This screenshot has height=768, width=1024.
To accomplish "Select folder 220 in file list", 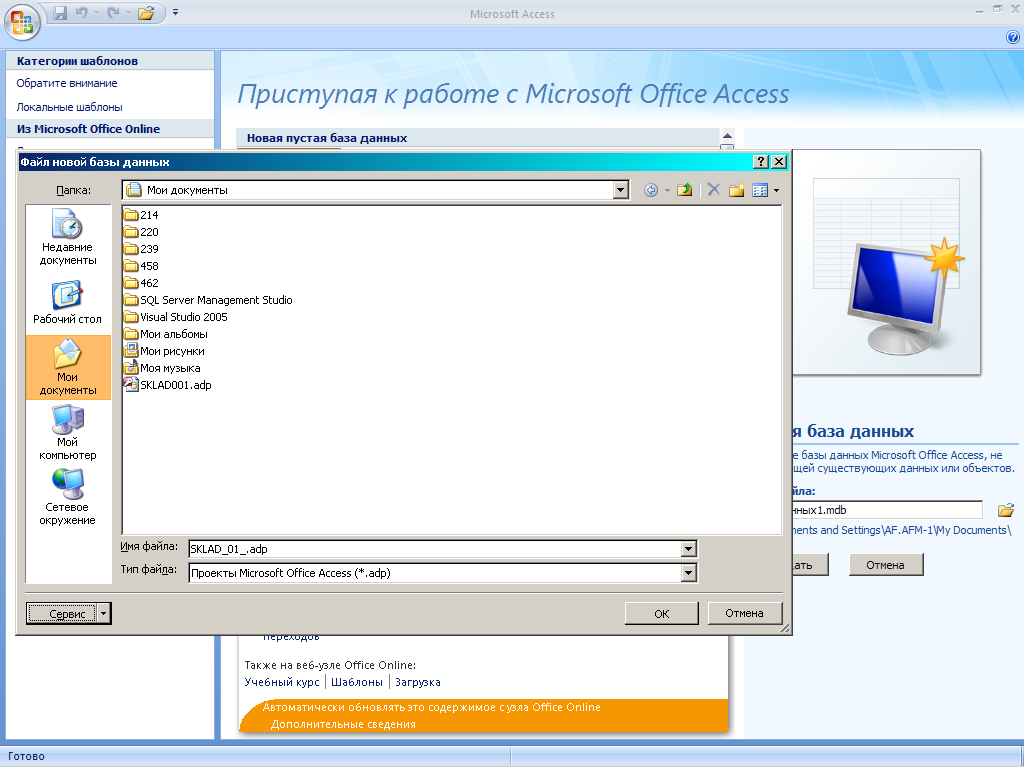I will [142, 232].
